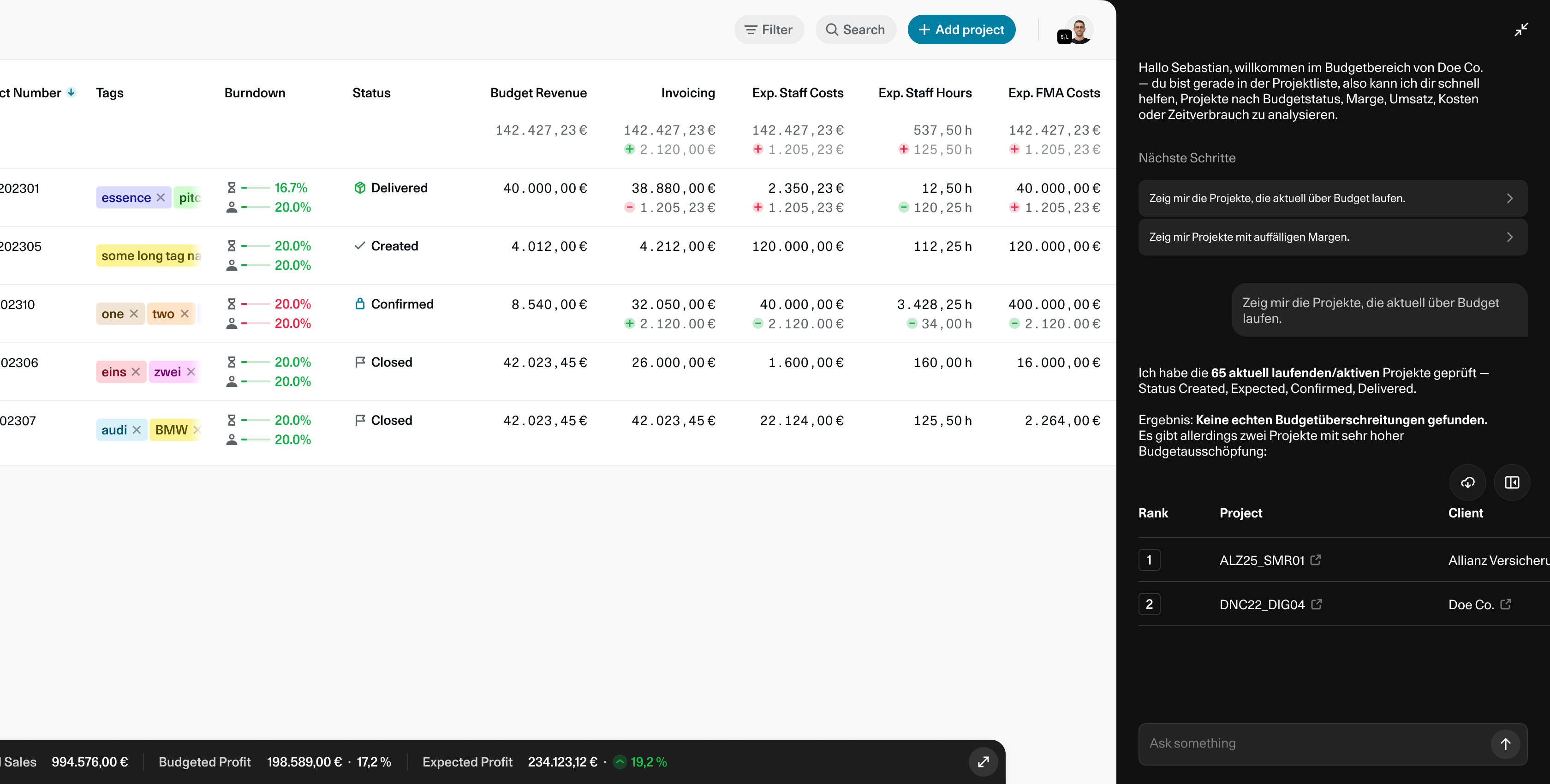Screen dimensions: 1550x784
Task: Click the Budget Revenue value 40.000,00 €
Action: (x=544, y=188)
